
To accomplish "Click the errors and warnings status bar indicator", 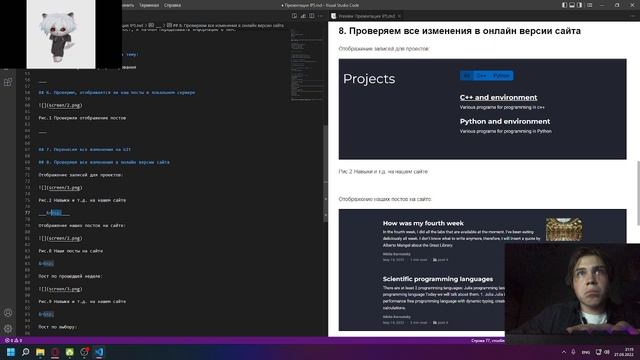I will [13, 340].
